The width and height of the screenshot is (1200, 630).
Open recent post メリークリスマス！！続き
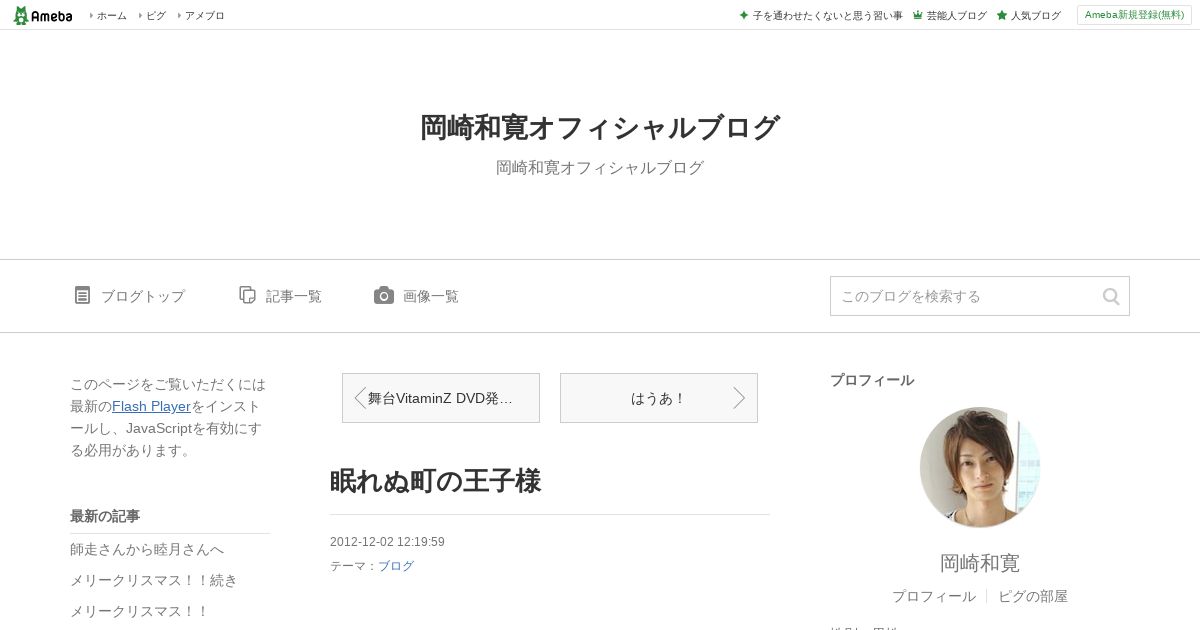click(154, 580)
